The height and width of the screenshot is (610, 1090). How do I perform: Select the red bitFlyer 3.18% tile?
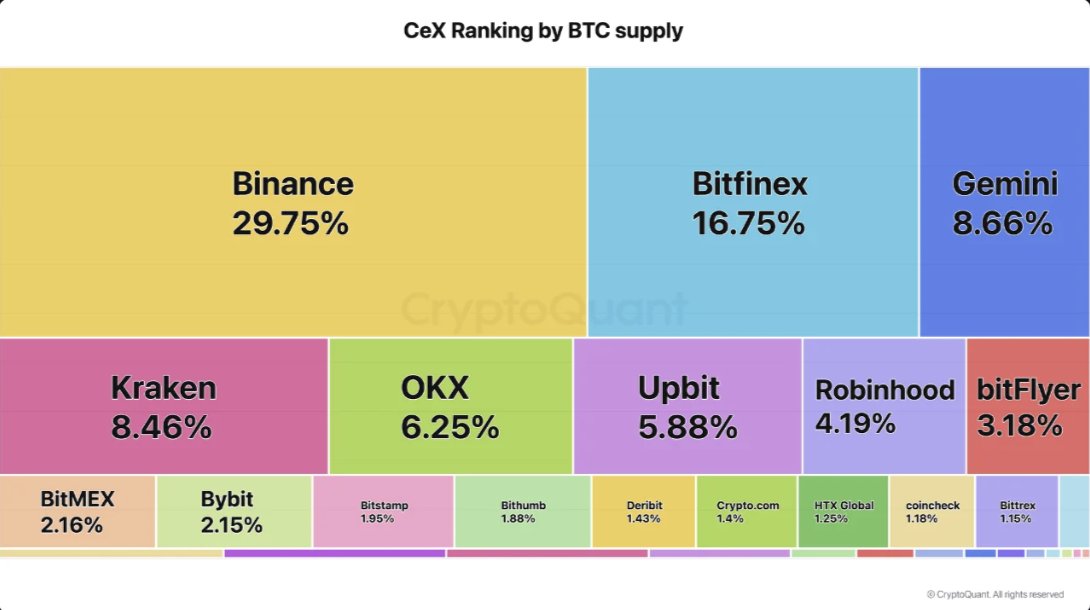click(x=1028, y=406)
